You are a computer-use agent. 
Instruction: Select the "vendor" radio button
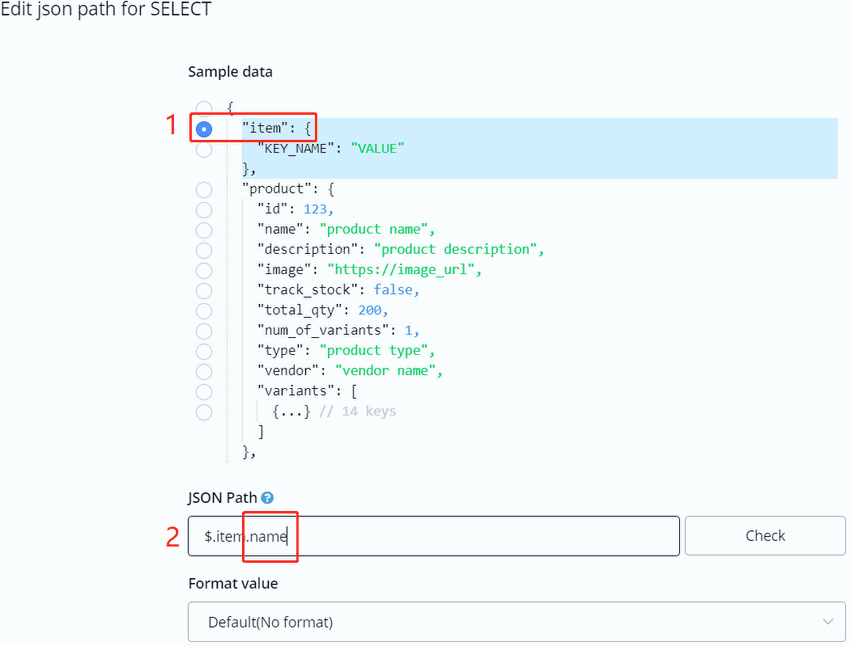[204, 371]
